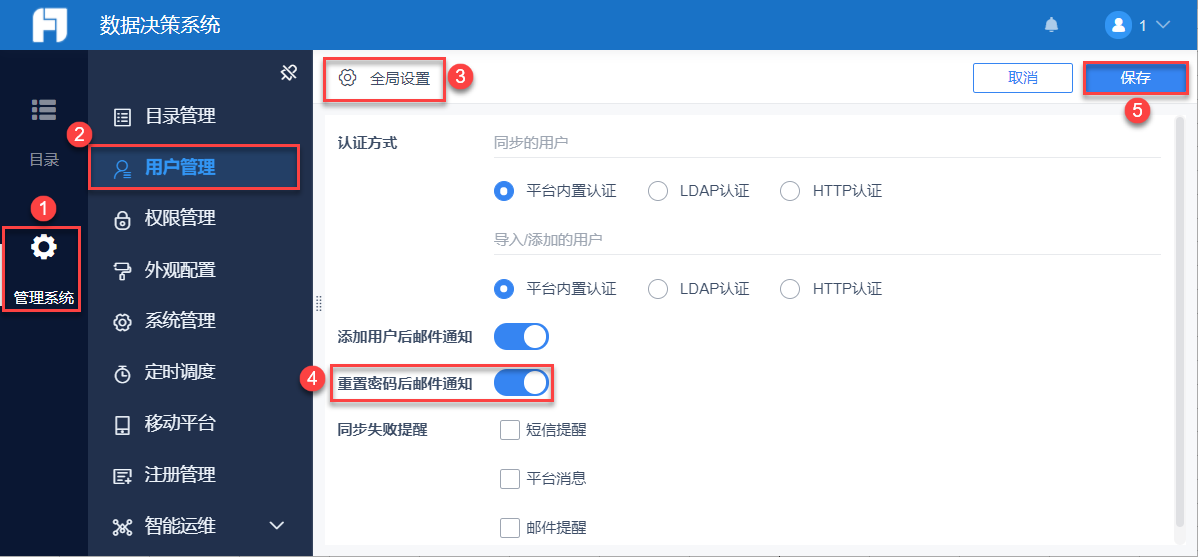Click the 移动平台 tablet icon
The height and width of the screenshot is (557, 1198).
[x=122, y=425]
